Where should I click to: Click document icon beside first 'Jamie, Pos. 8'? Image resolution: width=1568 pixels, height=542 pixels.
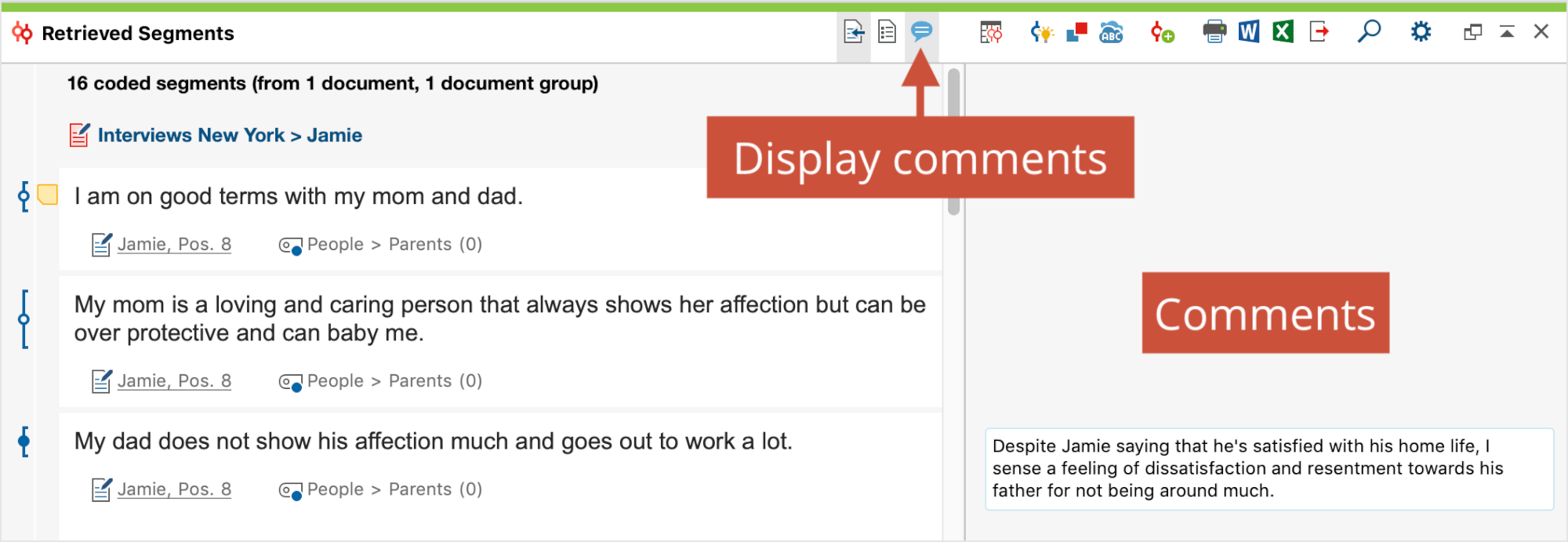(x=102, y=245)
